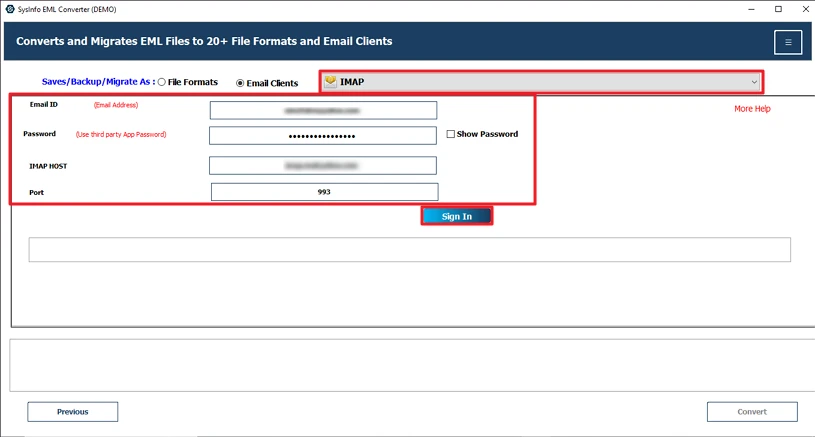Select the Email Clients radio button
The width and height of the screenshot is (815, 437).
tap(240, 83)
